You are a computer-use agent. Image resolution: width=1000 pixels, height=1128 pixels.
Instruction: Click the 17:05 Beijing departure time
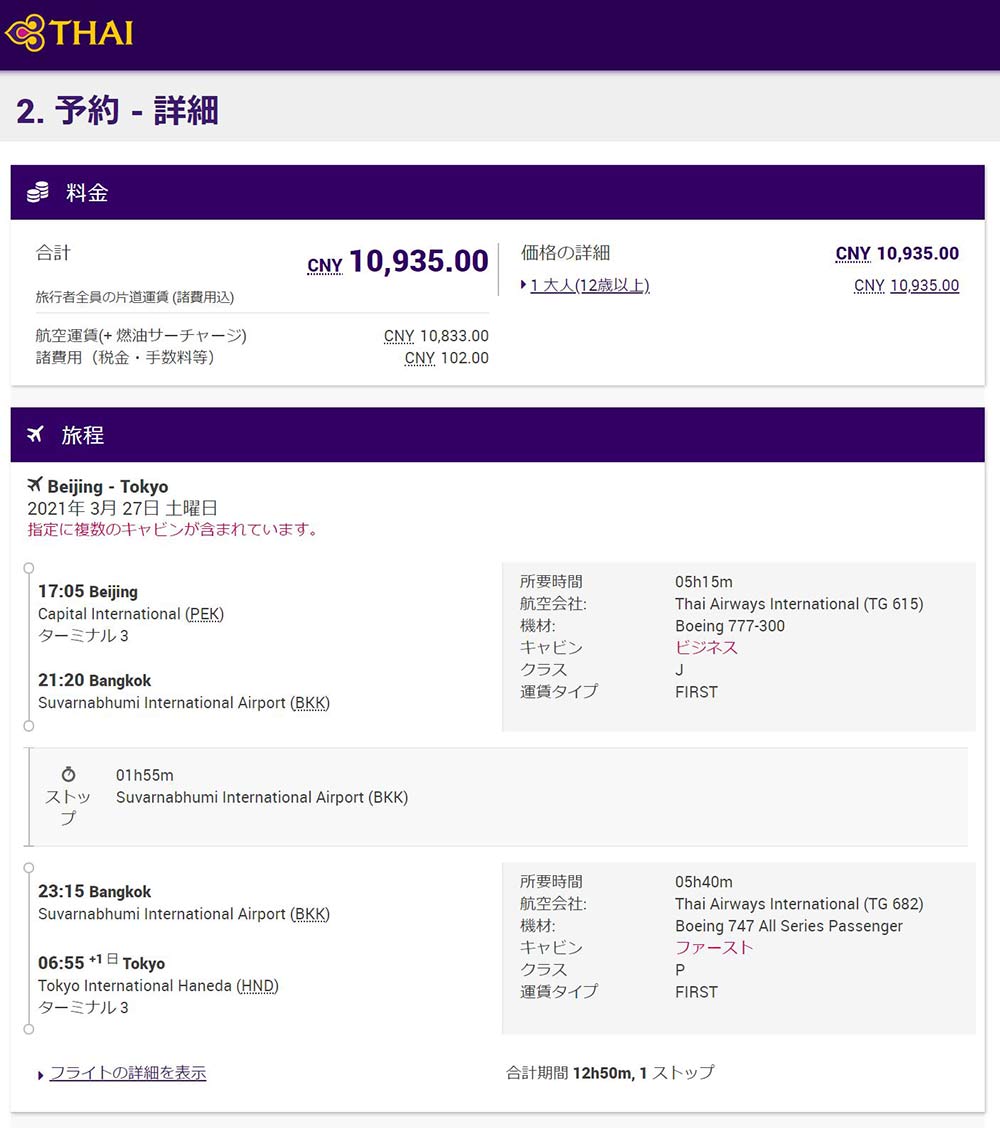pos(88,591)
